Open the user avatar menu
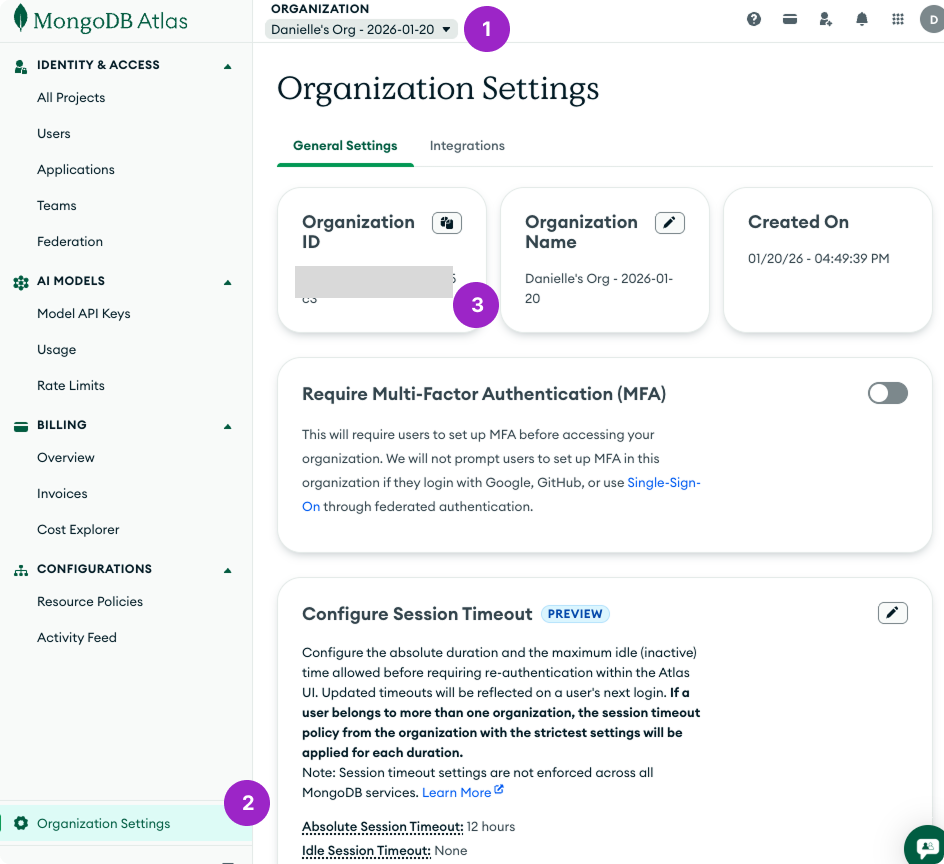Viewport: 944px width, 864px height. (x=932, y=19)
